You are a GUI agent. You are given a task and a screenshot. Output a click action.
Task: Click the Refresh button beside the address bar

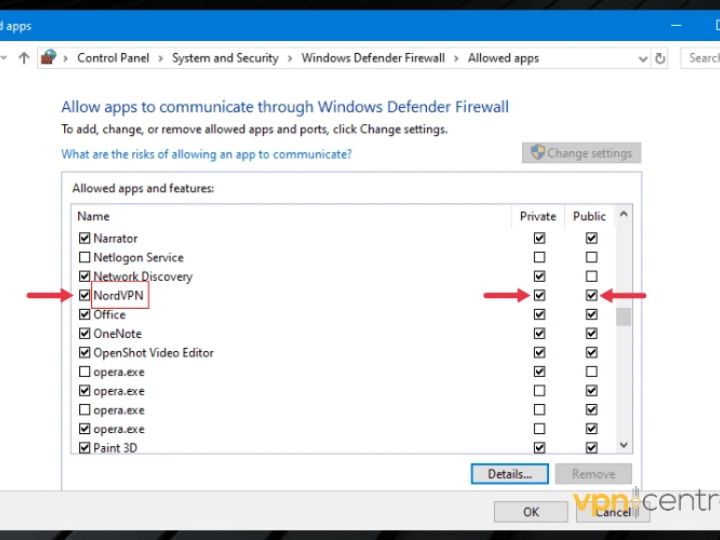coord(660,58)
